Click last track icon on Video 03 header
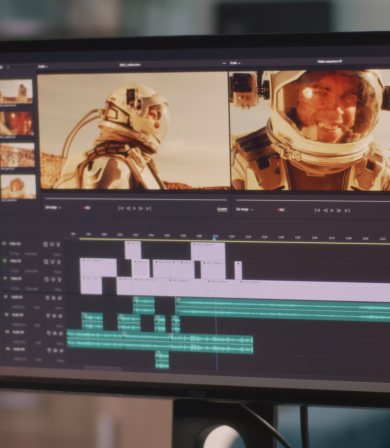This screenshot has height=448, width=390. pos(58,245)
